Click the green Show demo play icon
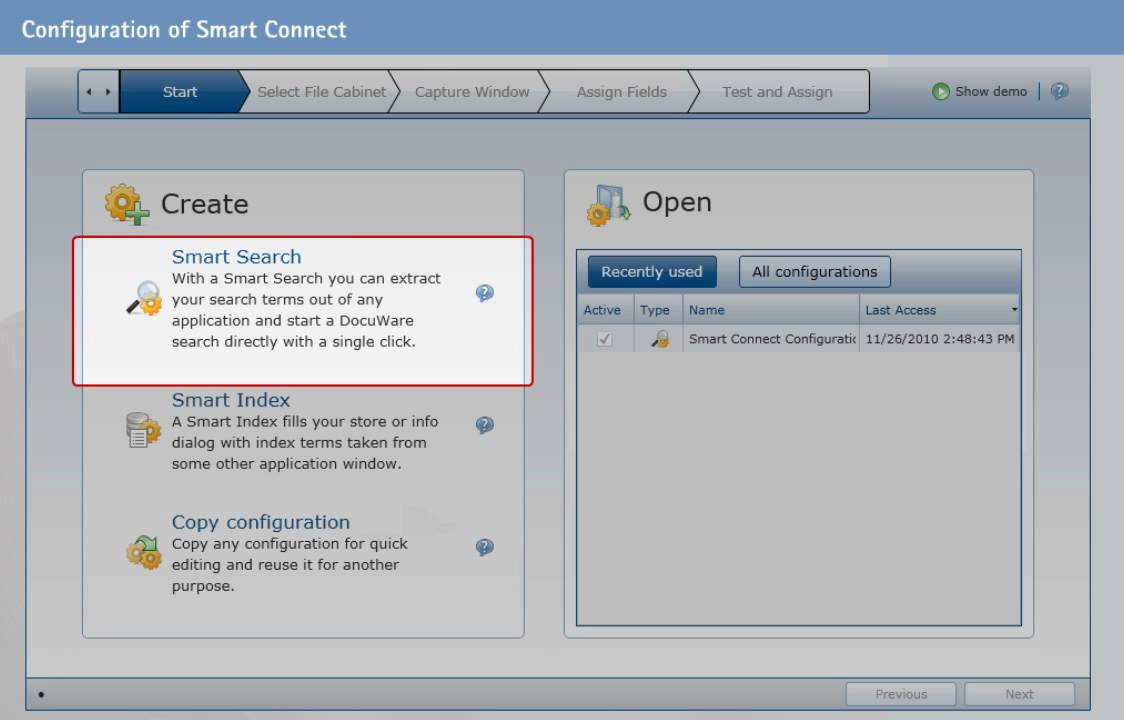The image size is (1124, 720). point(940,92)
